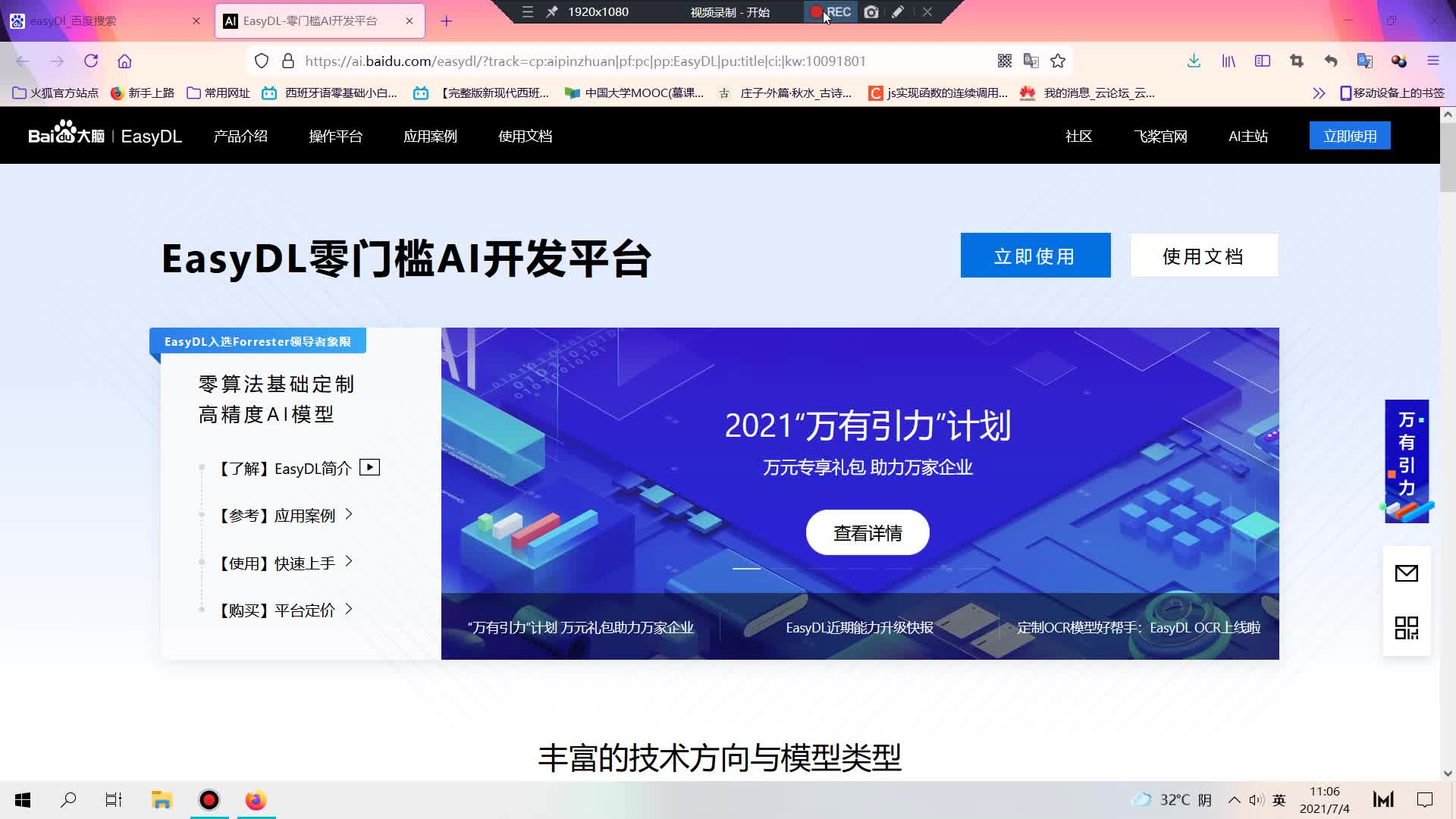Click the volume speaker tray icon
This screenshot has width=1456, height=819.
[1256, 800]
